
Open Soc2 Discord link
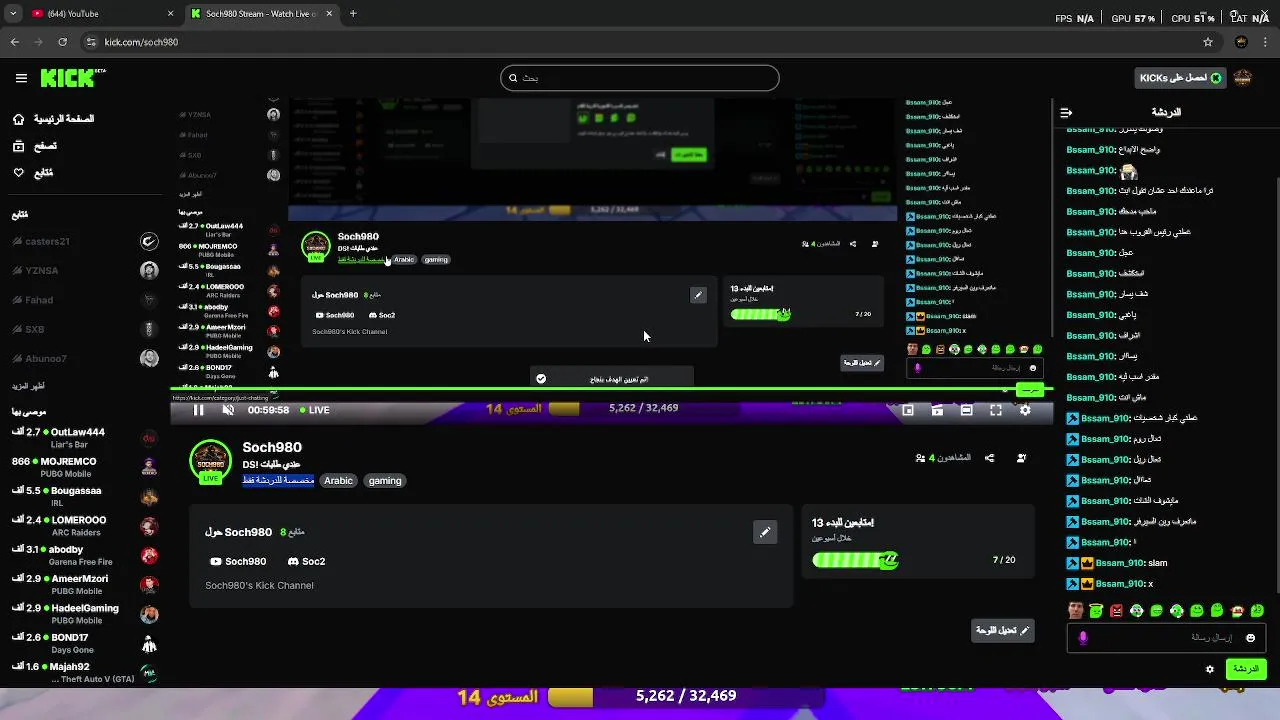tap(306, 562)
